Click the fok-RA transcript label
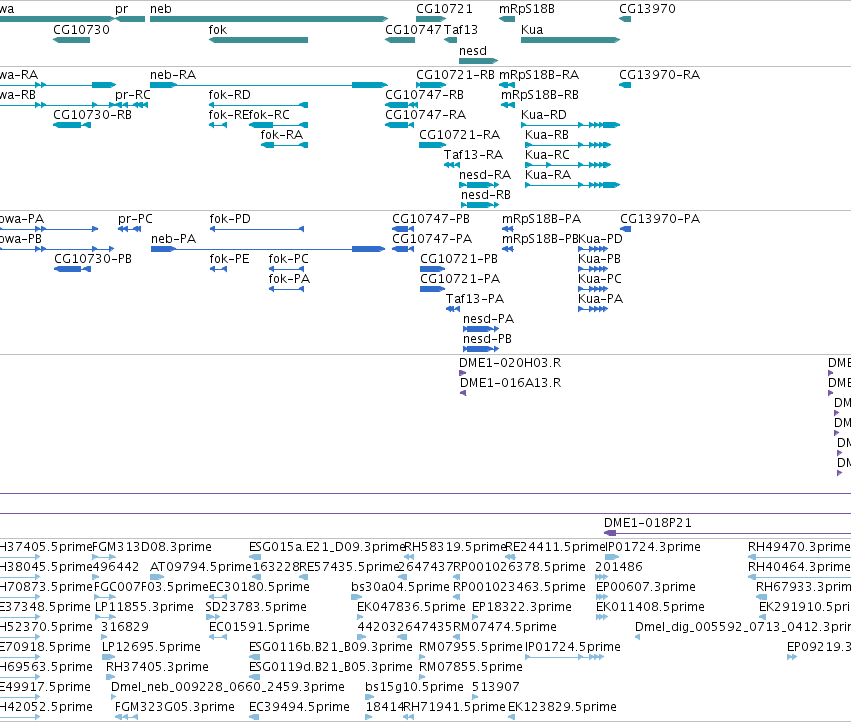This screenshot has width=851, height=722. 282,135
